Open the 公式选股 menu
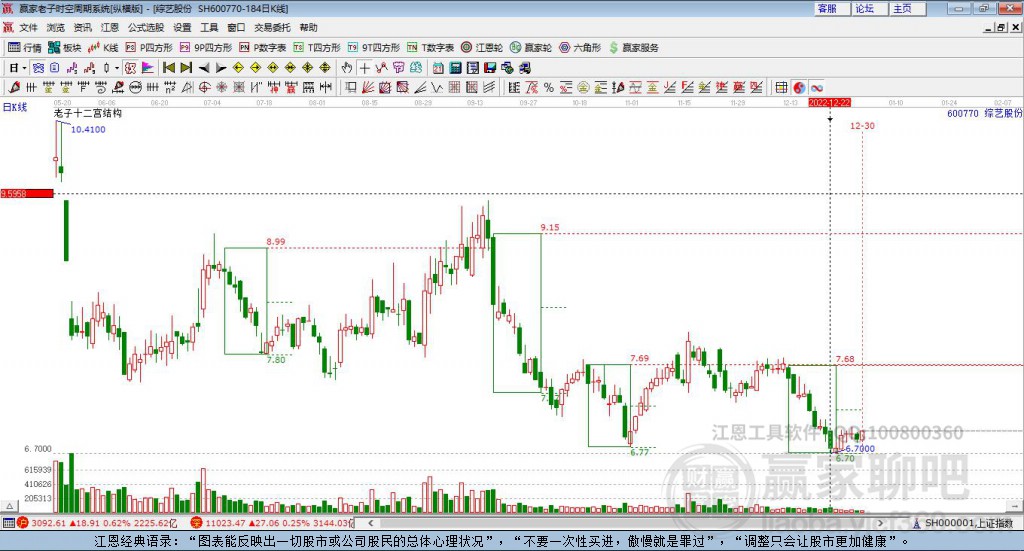This screenshot has width=1024, height=551. (x=146, y=27)
